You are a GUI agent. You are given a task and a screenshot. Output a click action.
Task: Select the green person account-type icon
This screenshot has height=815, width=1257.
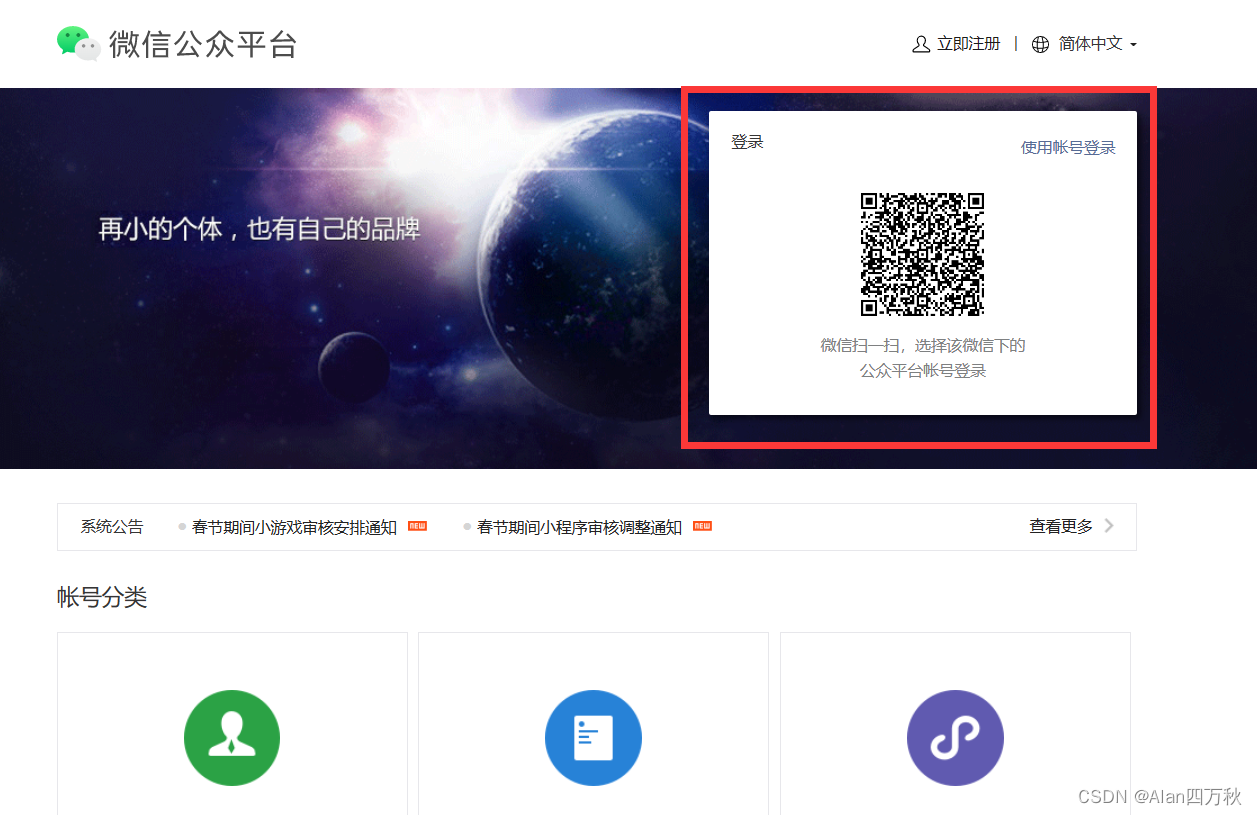point(232,739)
